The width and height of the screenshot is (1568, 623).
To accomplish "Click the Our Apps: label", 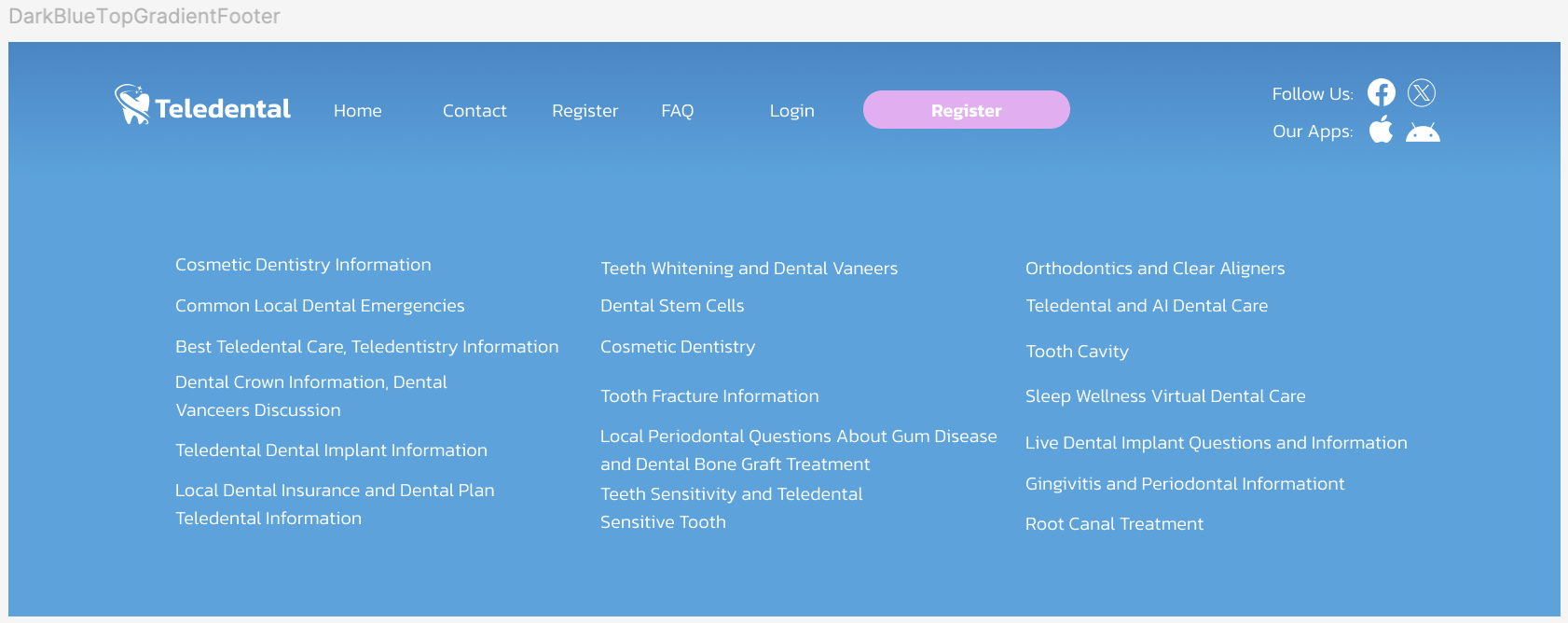I will coord(1313,132).
